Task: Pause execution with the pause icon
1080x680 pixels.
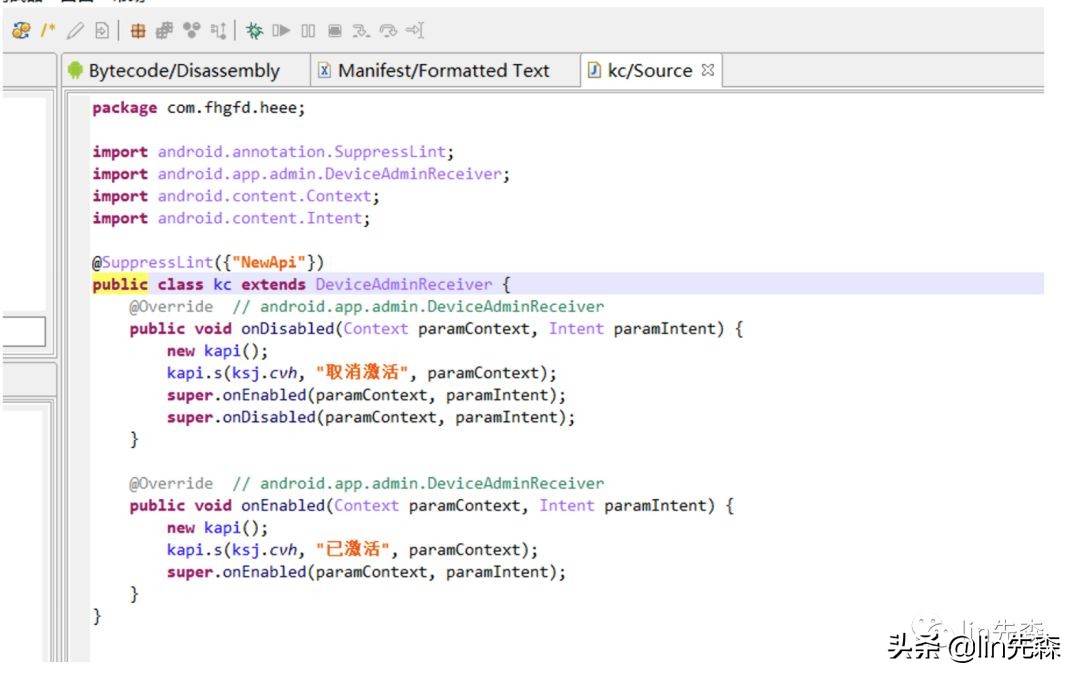Action: point(308,31)
